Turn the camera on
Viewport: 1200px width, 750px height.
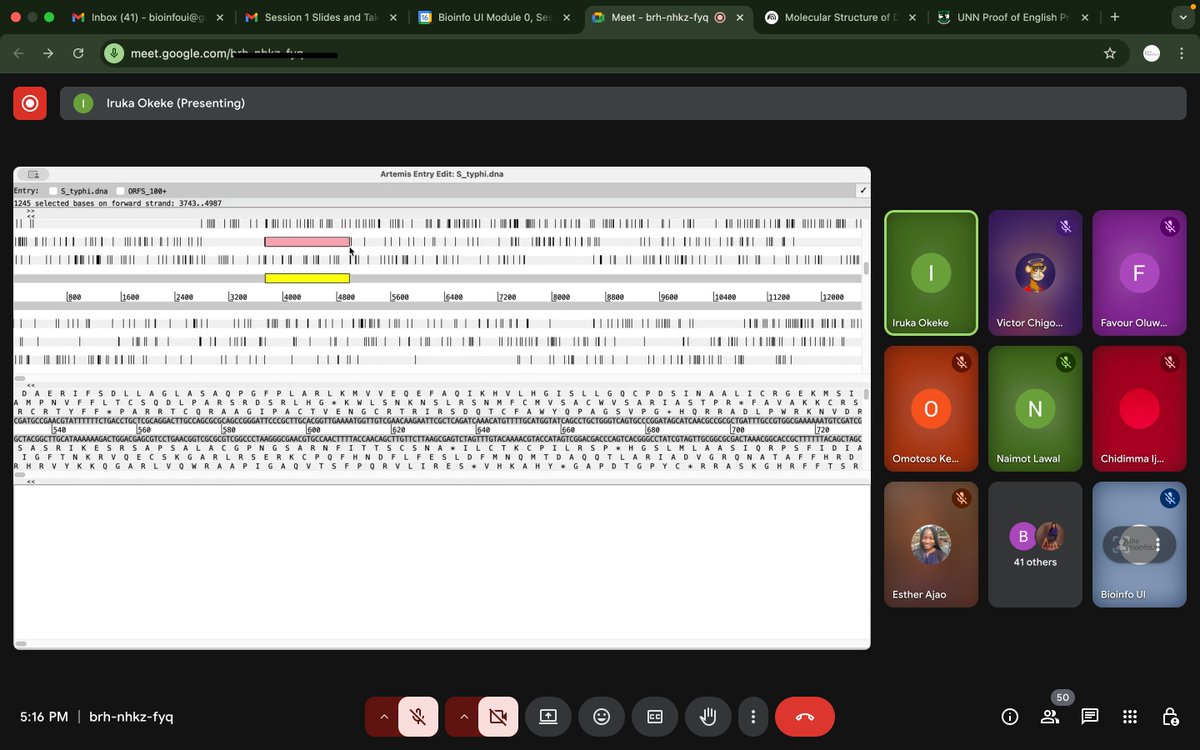(x=497, y=716)
